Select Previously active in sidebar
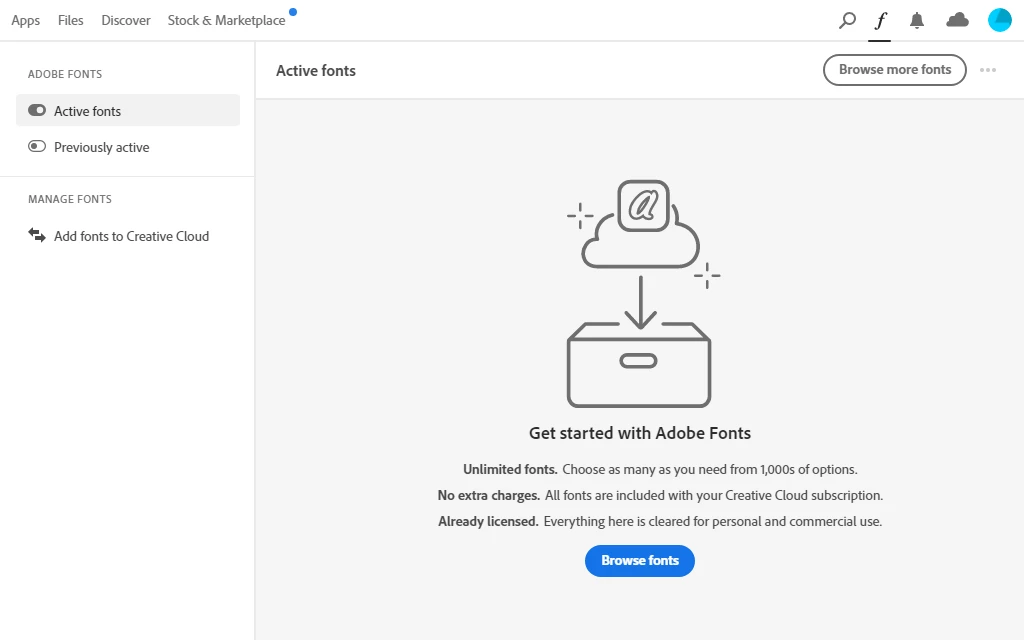This screenshot has height=640, width=1024. [x=128, y=147]
